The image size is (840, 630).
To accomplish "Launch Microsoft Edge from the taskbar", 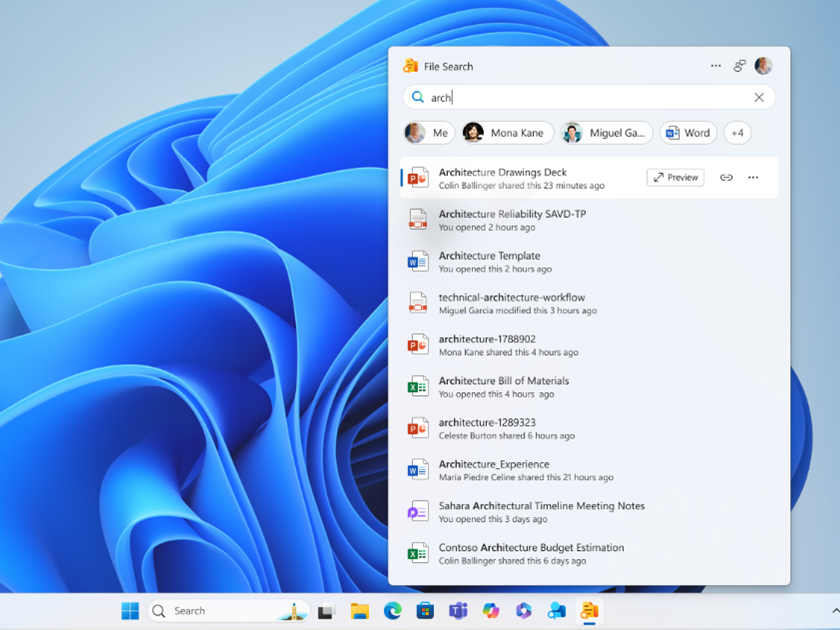I will click(390, 610).
